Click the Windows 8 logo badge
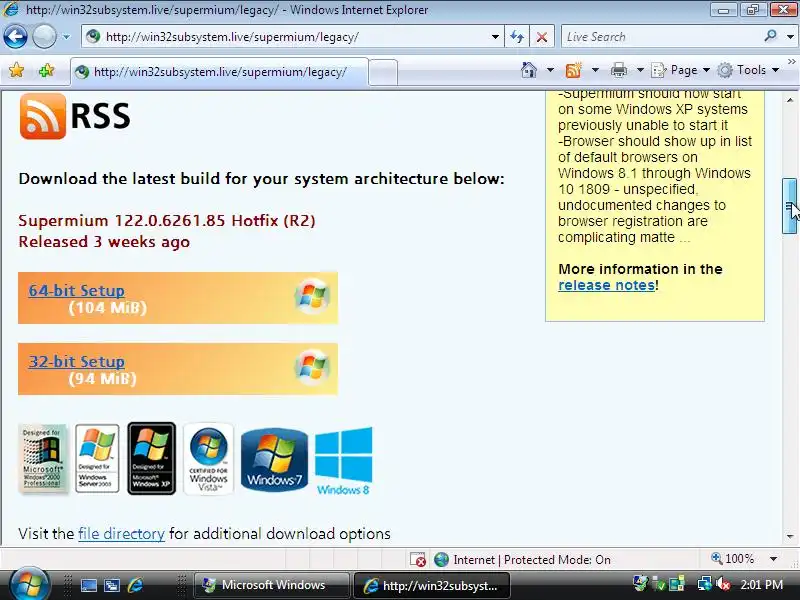800x600 pixels. point(343,461)
